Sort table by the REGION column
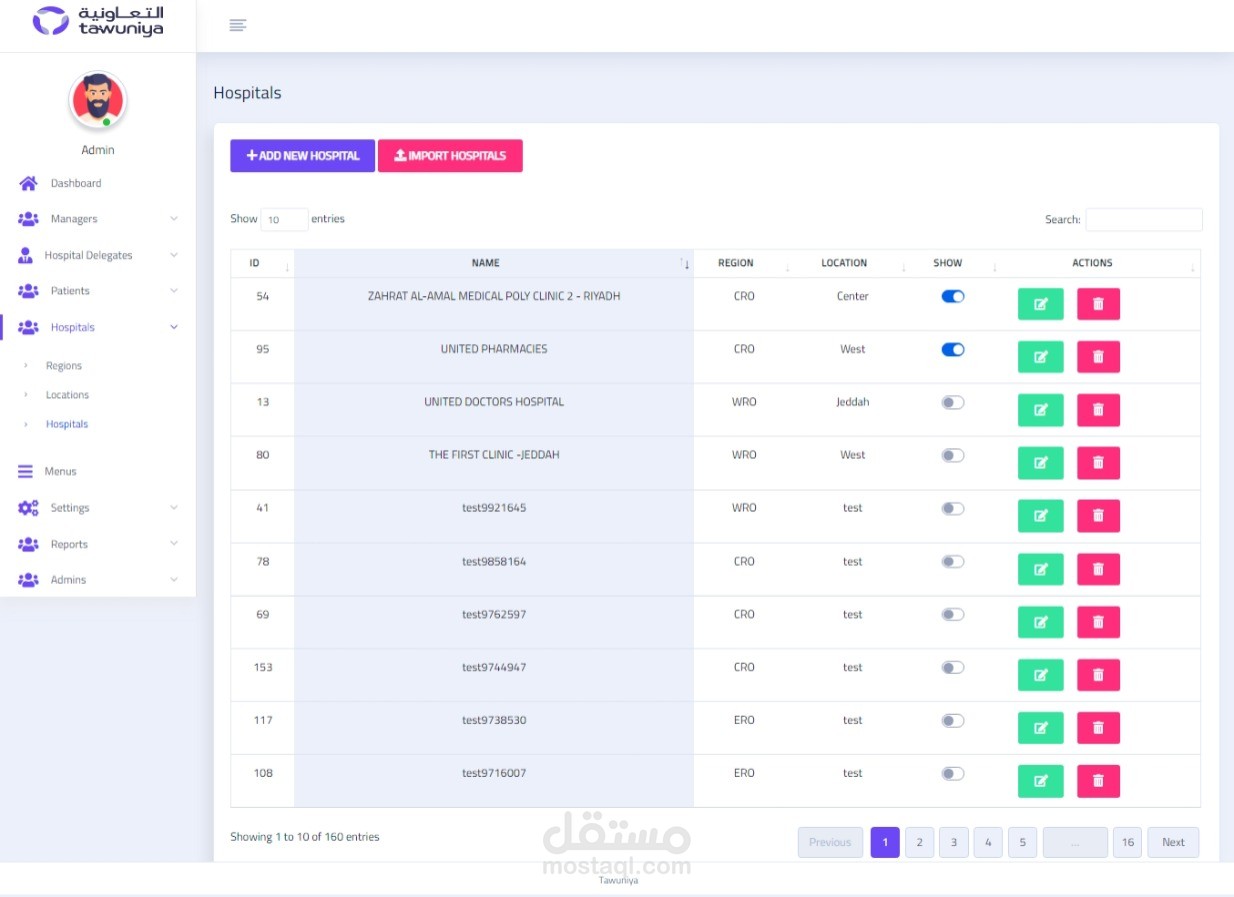The height and width of the screenshot is (897, 1234). (743, 263)
